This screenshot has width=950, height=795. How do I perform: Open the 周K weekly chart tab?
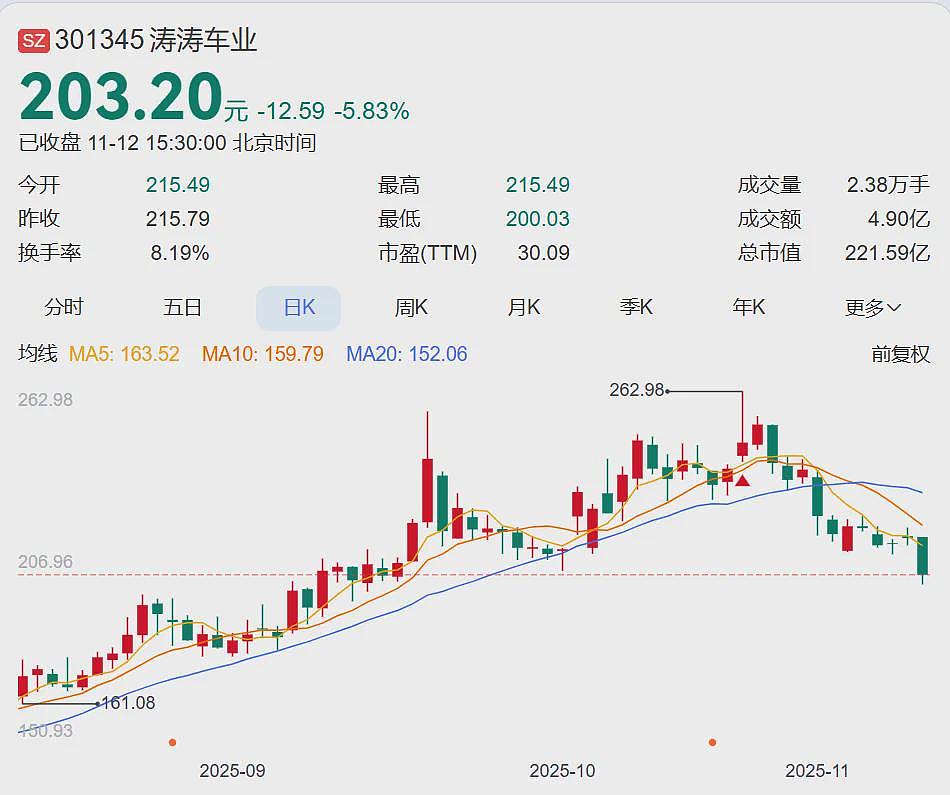[411, 307]
